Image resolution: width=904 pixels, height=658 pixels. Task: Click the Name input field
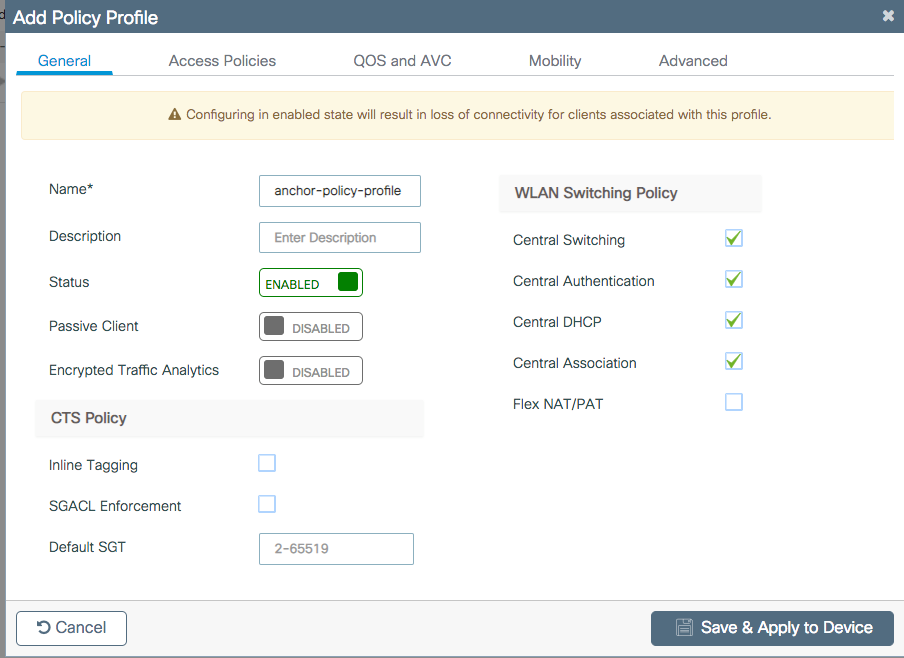point(340,191)
